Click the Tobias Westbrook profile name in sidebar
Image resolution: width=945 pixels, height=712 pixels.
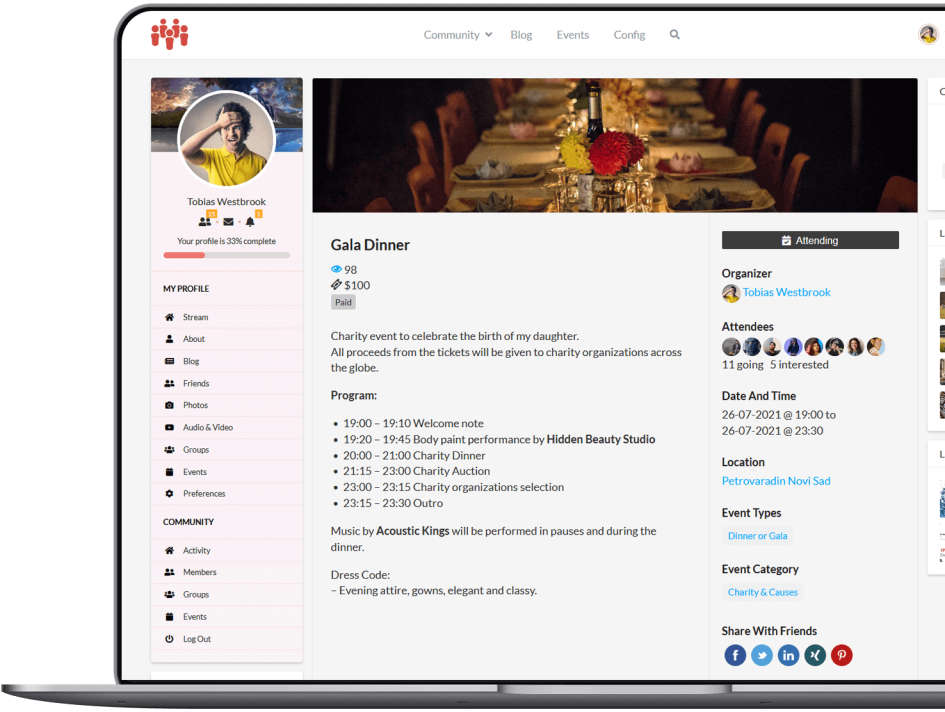coord(226,202)
